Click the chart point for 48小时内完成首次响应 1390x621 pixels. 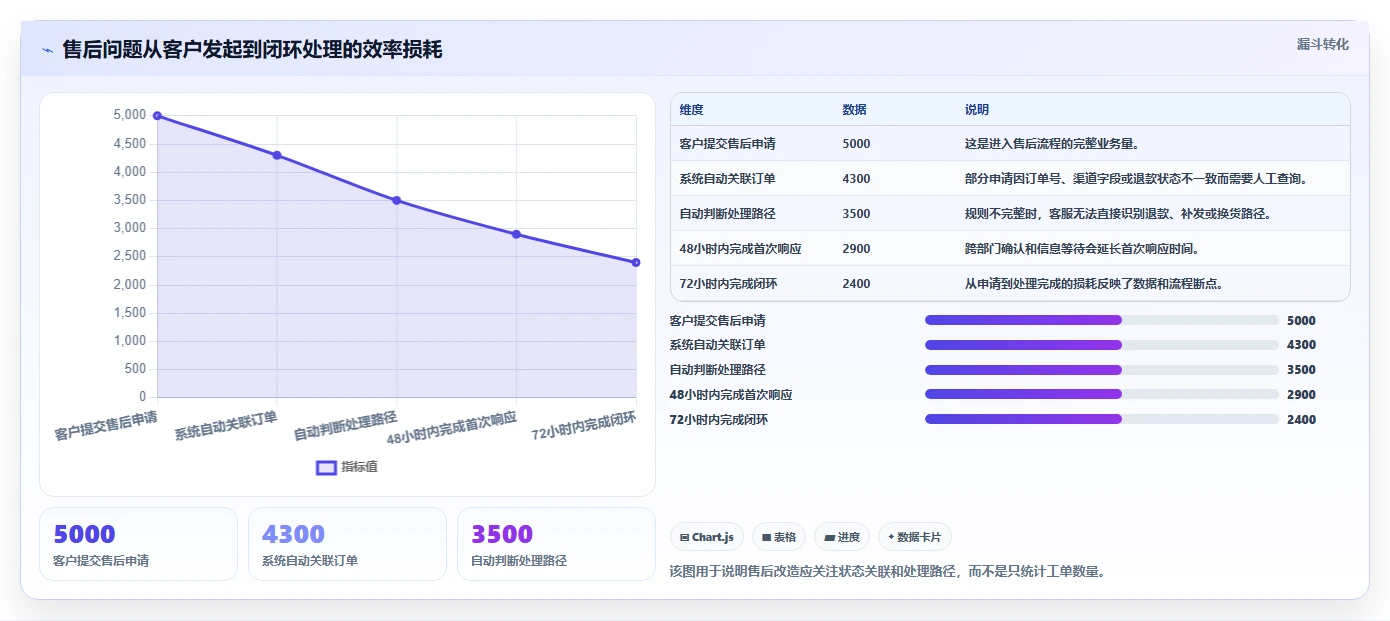(516, 234)
